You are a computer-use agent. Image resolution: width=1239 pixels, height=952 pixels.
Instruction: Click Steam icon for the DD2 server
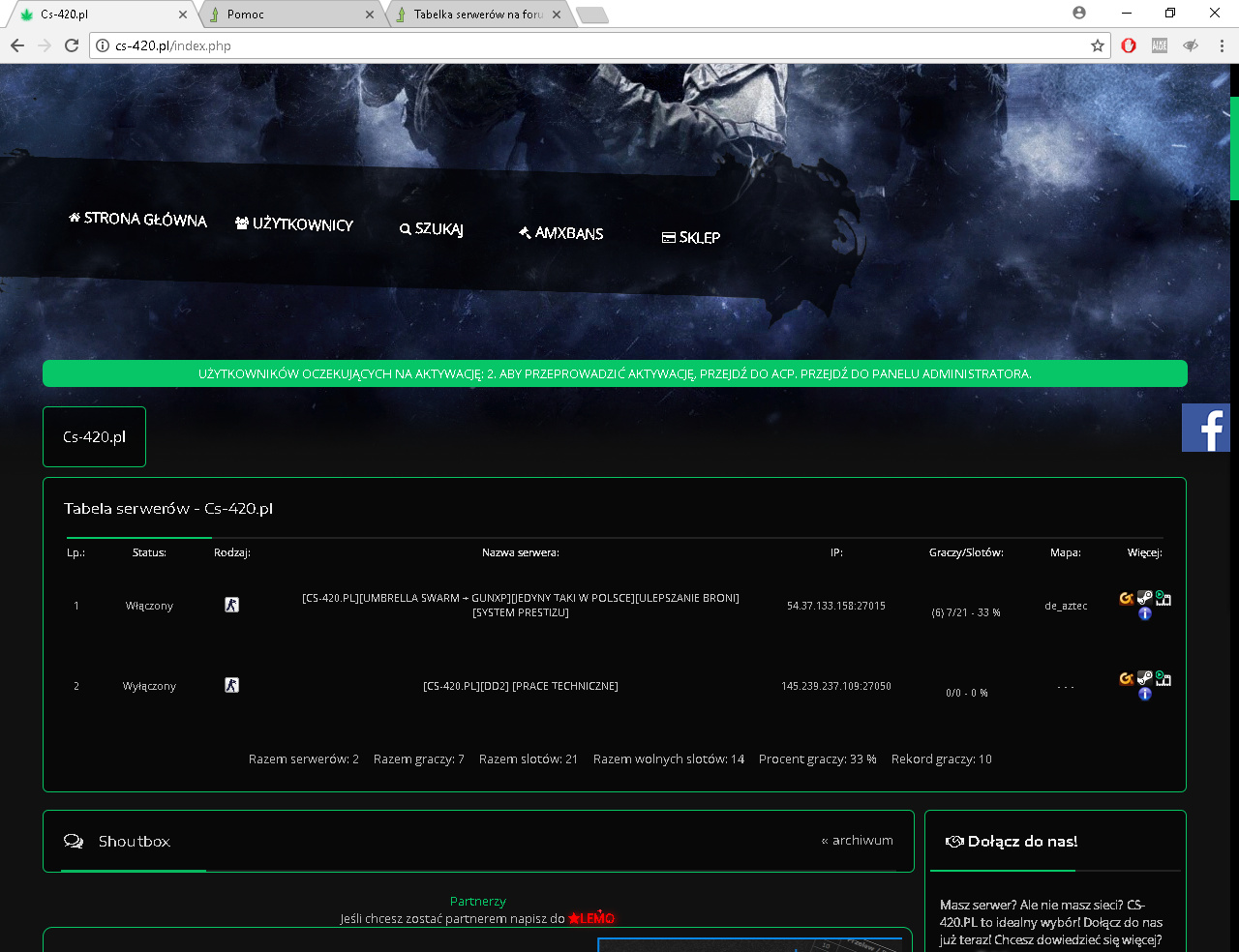coord(1144,678)
